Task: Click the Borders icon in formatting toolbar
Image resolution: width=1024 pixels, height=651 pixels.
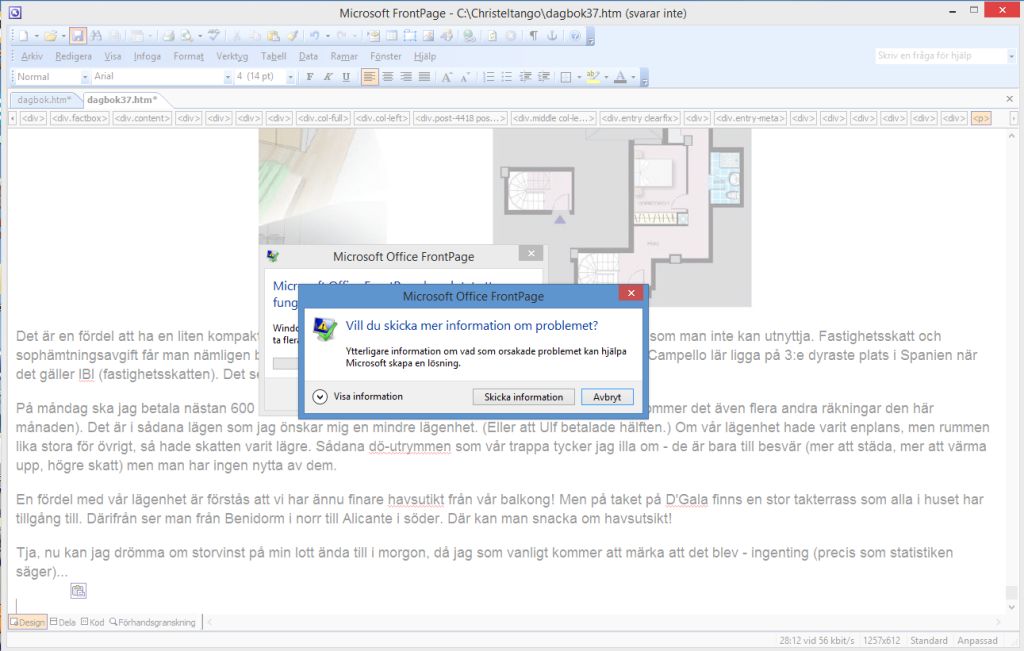Action: pyautogui.click(x=566, y=76)
